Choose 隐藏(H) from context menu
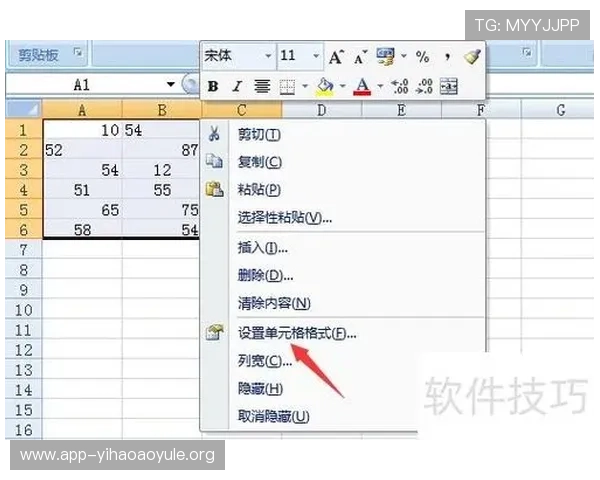600x480 pixels. click(260, 389)
